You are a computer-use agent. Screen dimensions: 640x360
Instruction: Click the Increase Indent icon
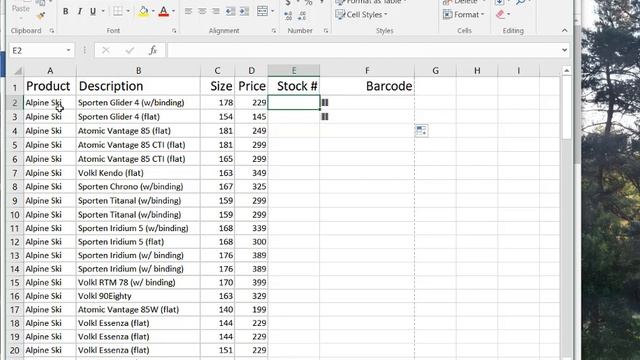coord(244,11)
